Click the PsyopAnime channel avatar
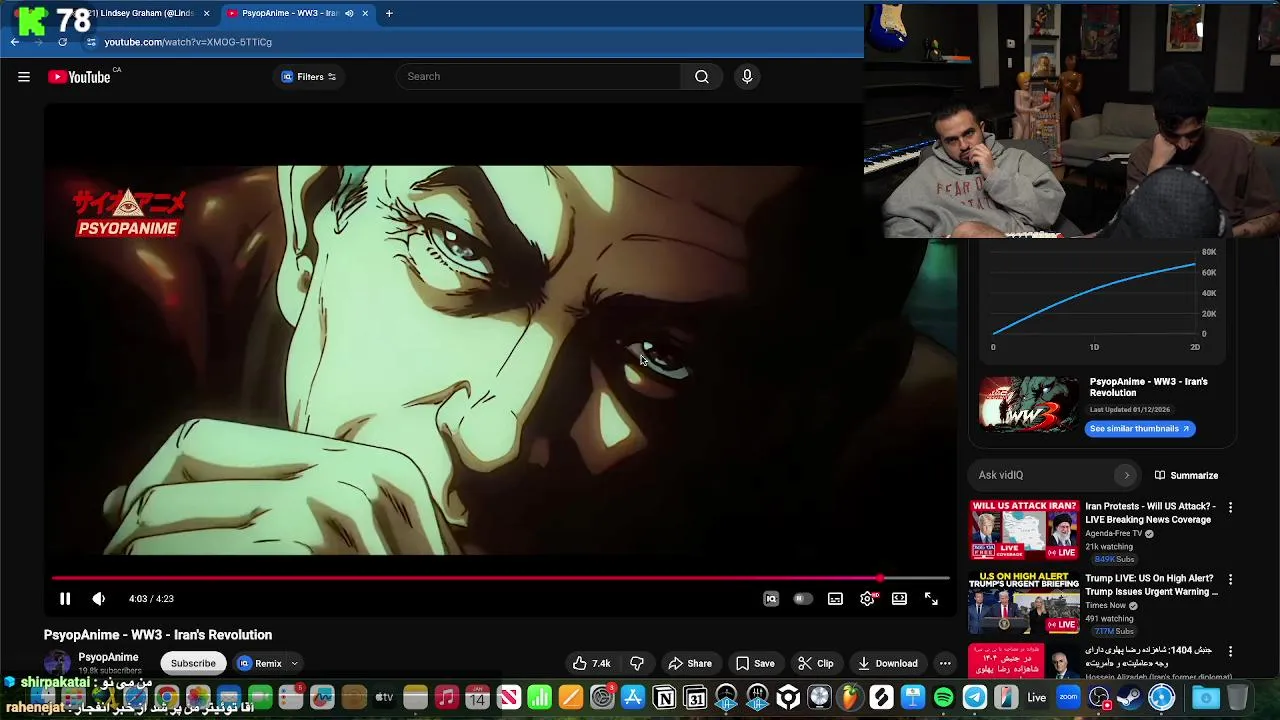 (58, 664)
